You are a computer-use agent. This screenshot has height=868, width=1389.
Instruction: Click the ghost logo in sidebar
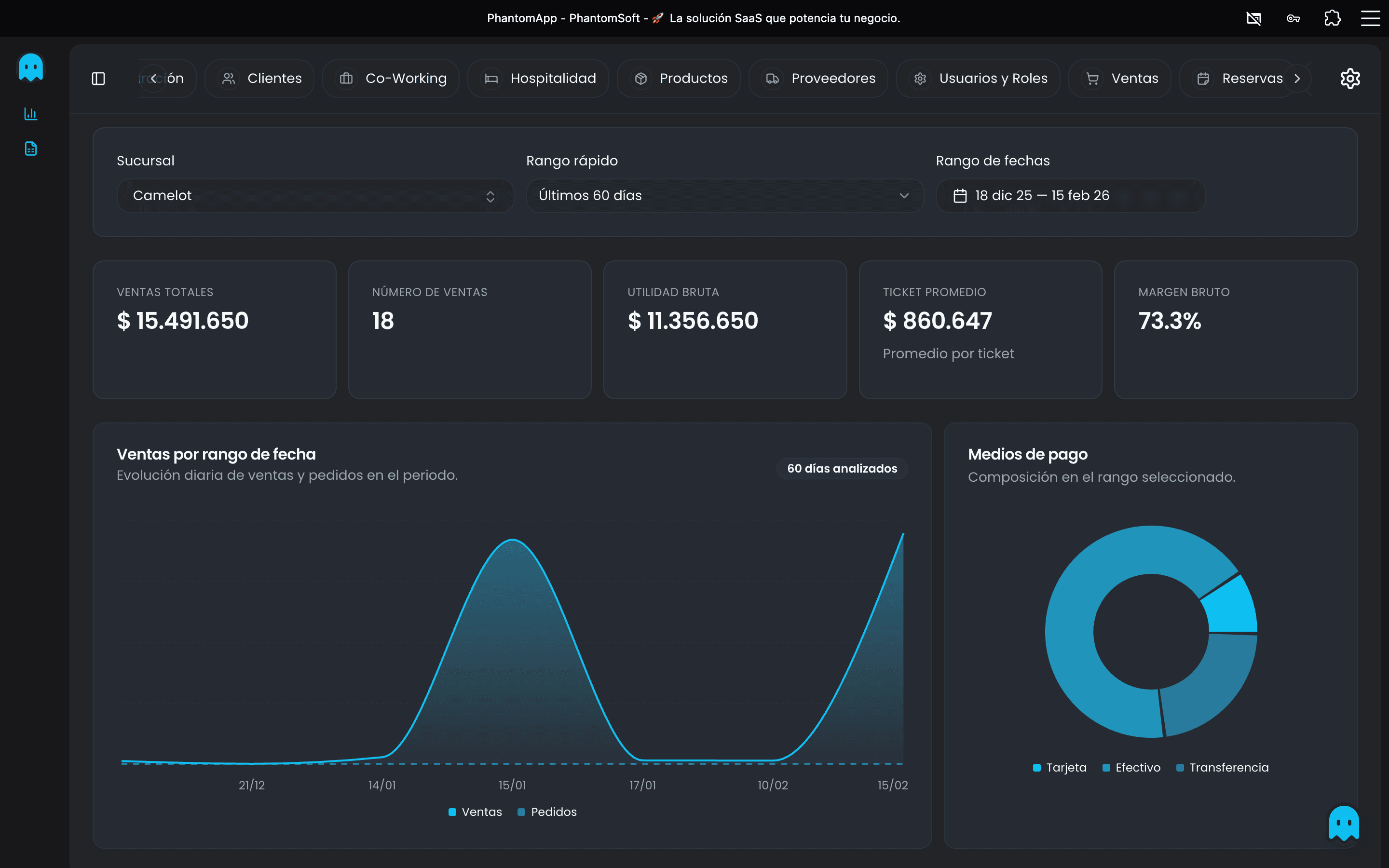click(x=31, y=68)
